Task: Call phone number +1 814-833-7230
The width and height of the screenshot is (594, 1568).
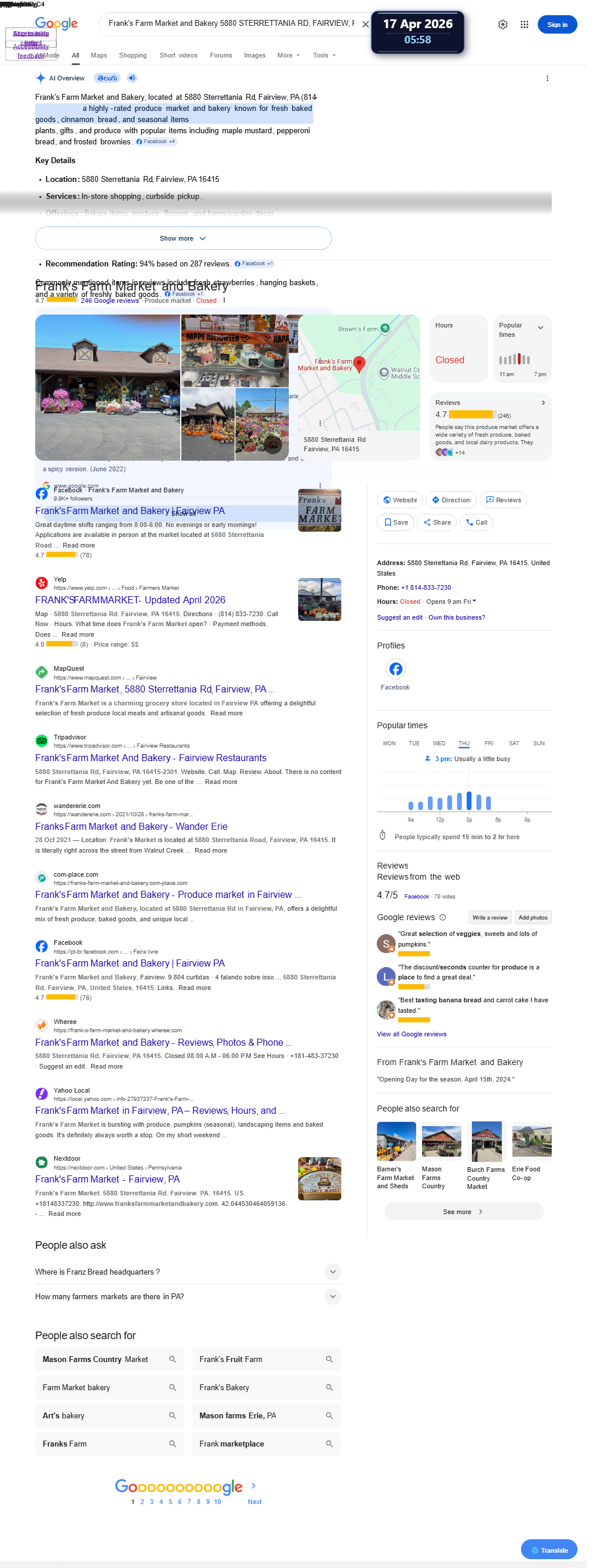Action: tap(426, 587)
